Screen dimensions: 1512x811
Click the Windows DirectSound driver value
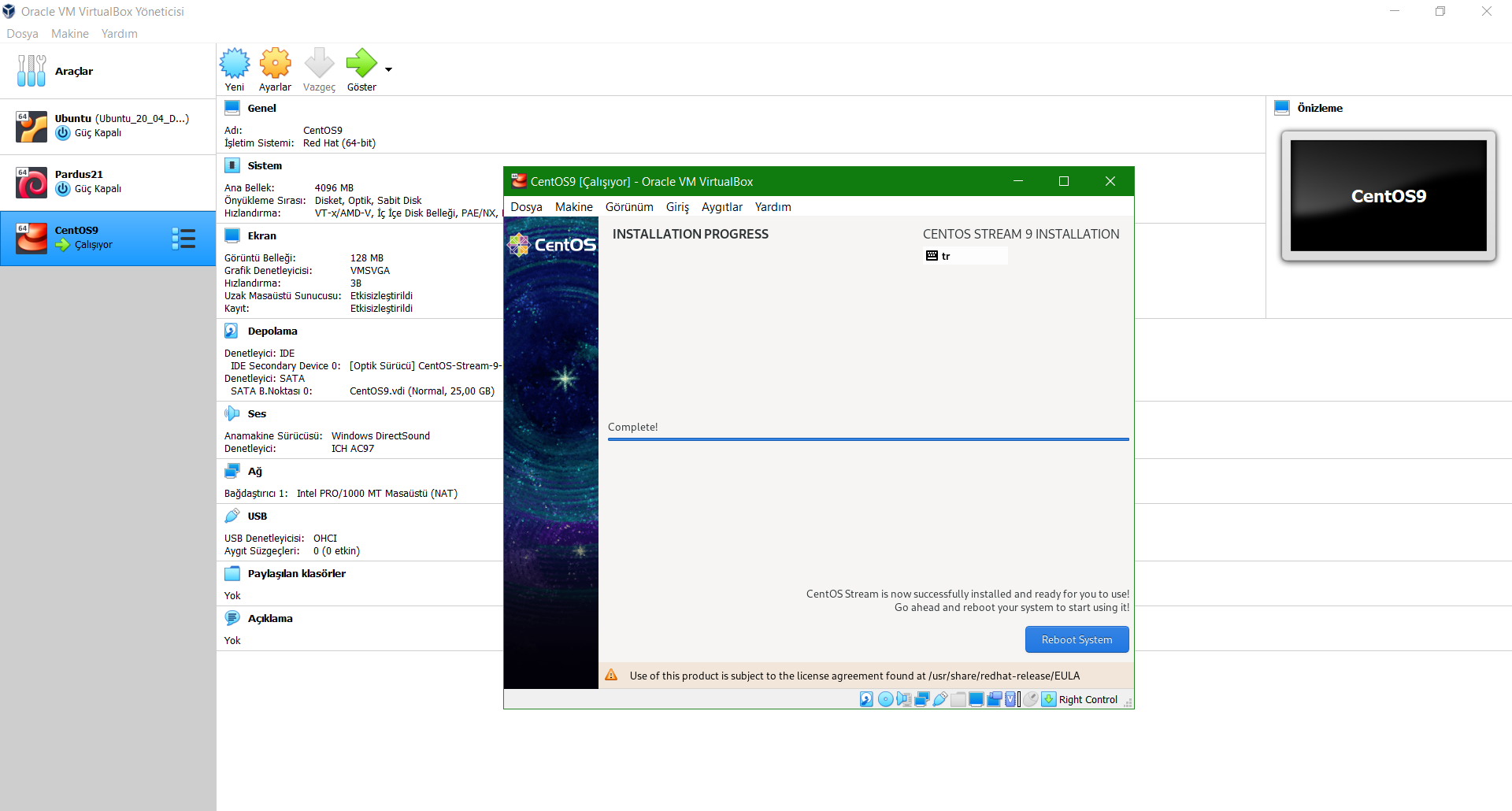tap(380, 435)
